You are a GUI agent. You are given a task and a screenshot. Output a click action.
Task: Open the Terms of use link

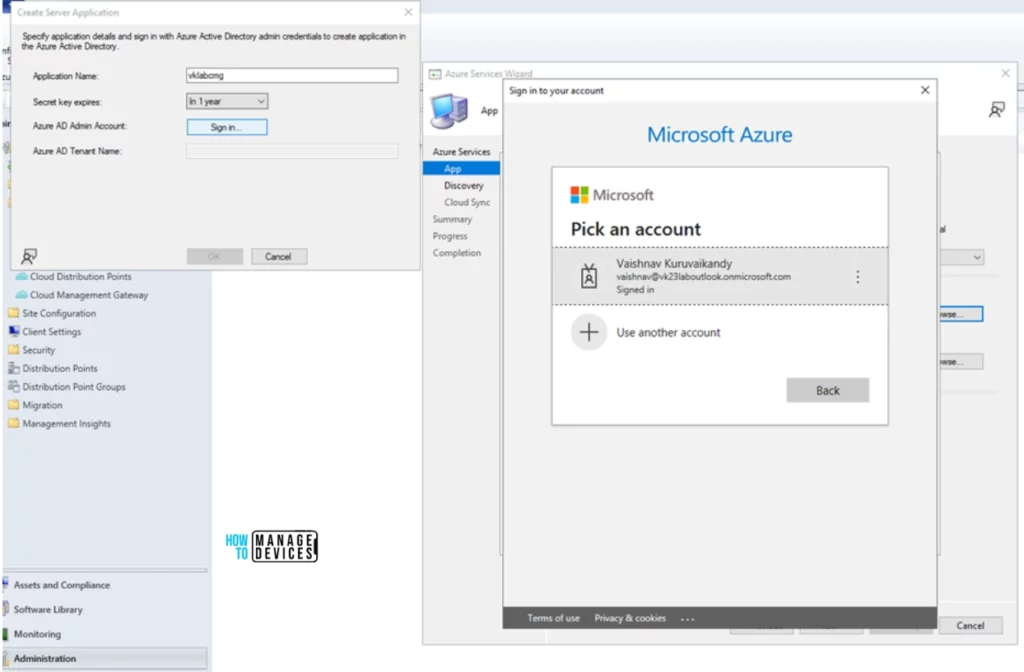click(553, 618)
